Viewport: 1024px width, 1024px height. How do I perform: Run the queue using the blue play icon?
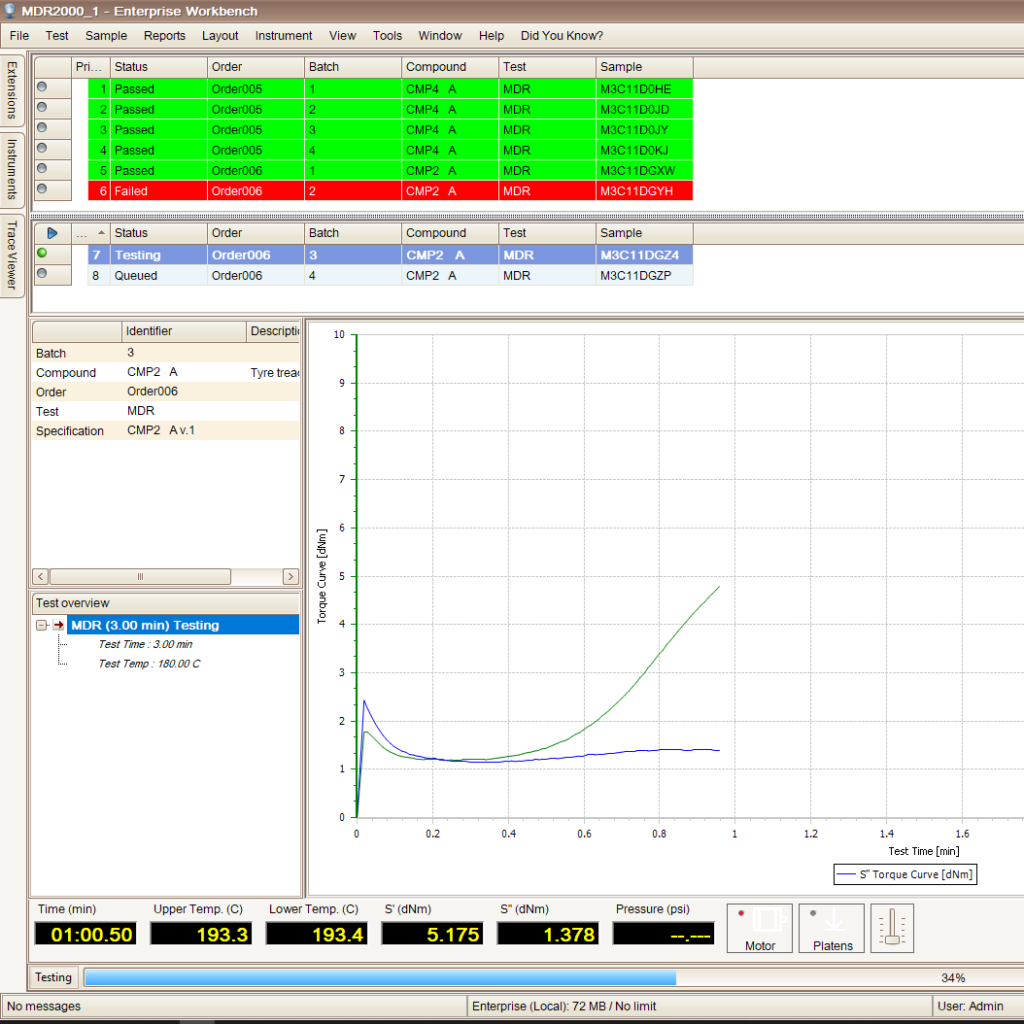click(52, 232)
